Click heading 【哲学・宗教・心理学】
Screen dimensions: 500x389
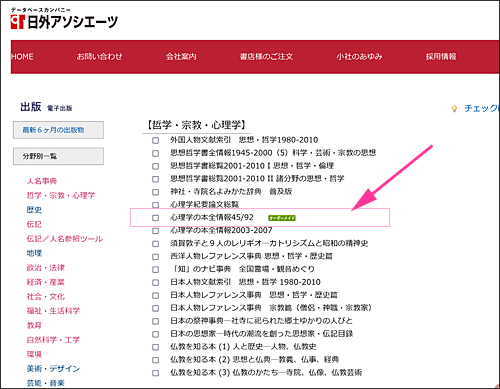pyautogui.click(x=196, y=125)
